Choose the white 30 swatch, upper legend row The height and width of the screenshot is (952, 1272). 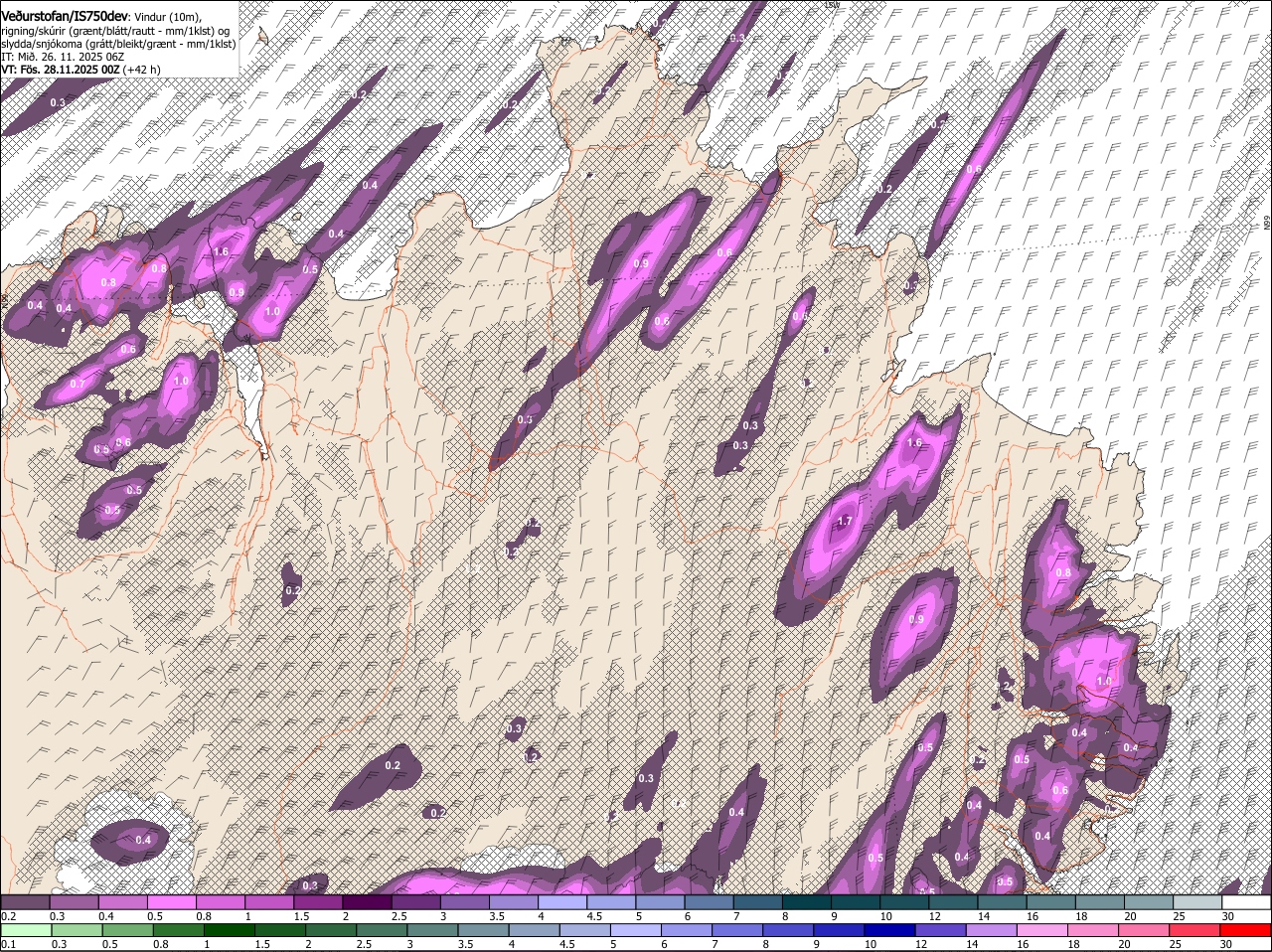click(x=1246, y=902)
